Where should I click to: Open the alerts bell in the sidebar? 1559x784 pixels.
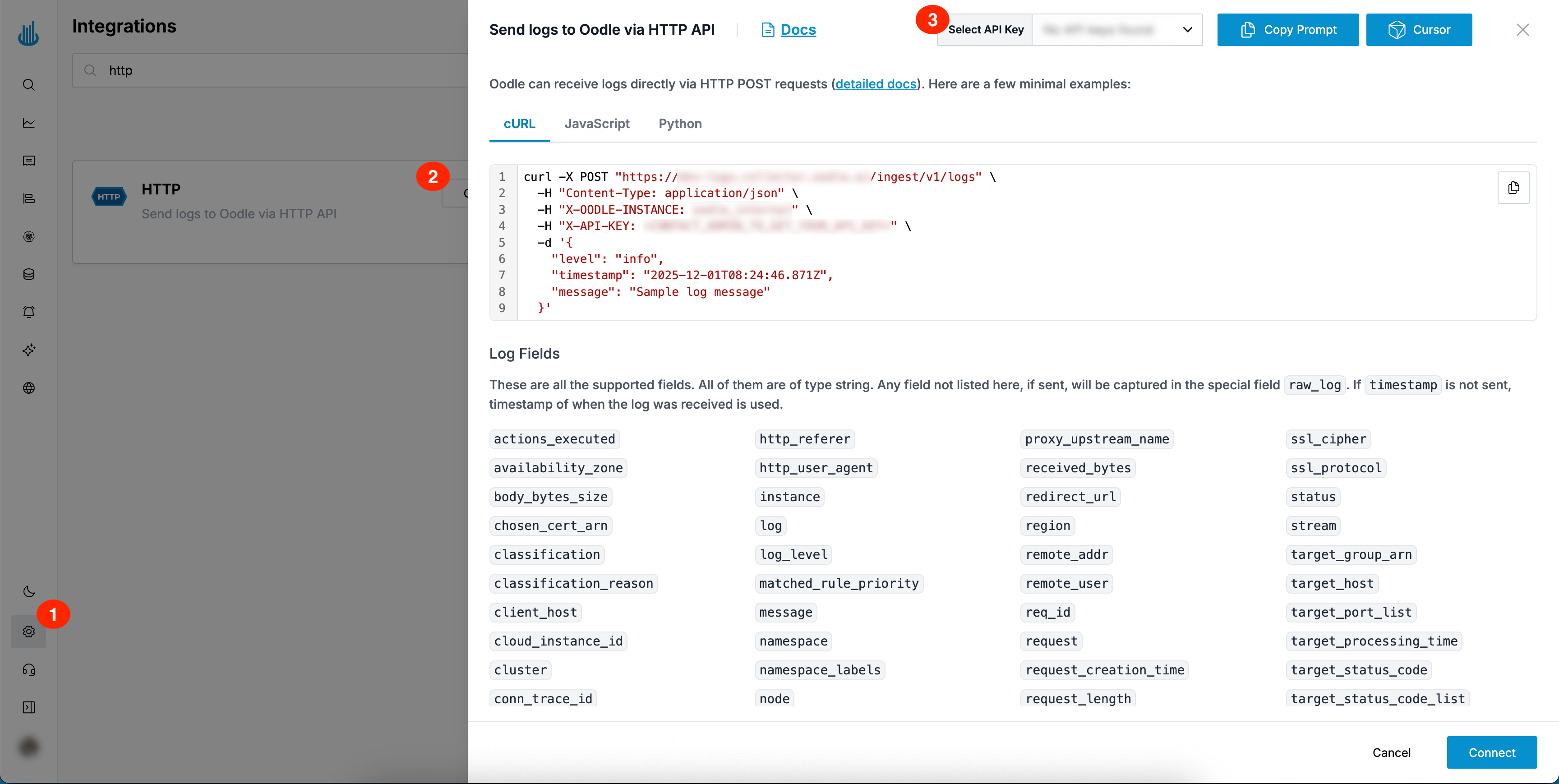28,312
